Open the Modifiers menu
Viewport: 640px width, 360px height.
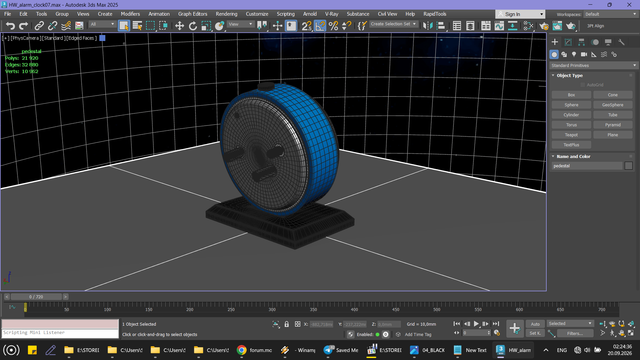point(130,14)
